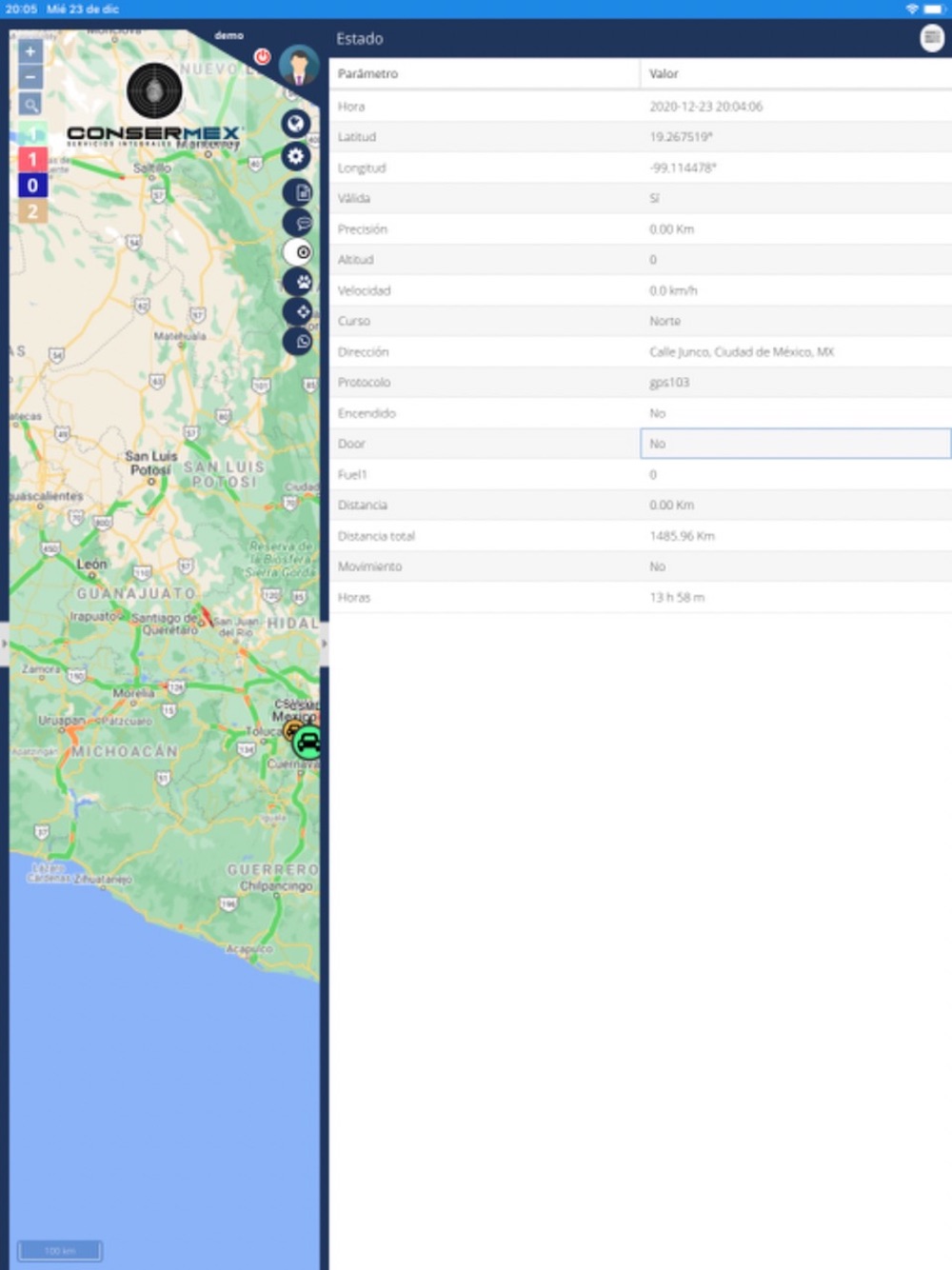This screenshot has height=1270, width=952.
Task: Open the demo user profile avatar
Action: click(x=299, y=65)
